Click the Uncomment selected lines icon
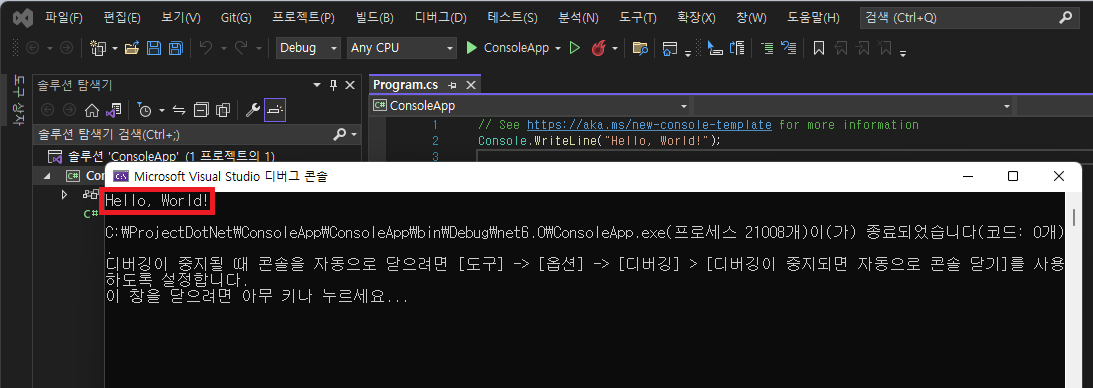1093x388 pixels. click(788, 48)
